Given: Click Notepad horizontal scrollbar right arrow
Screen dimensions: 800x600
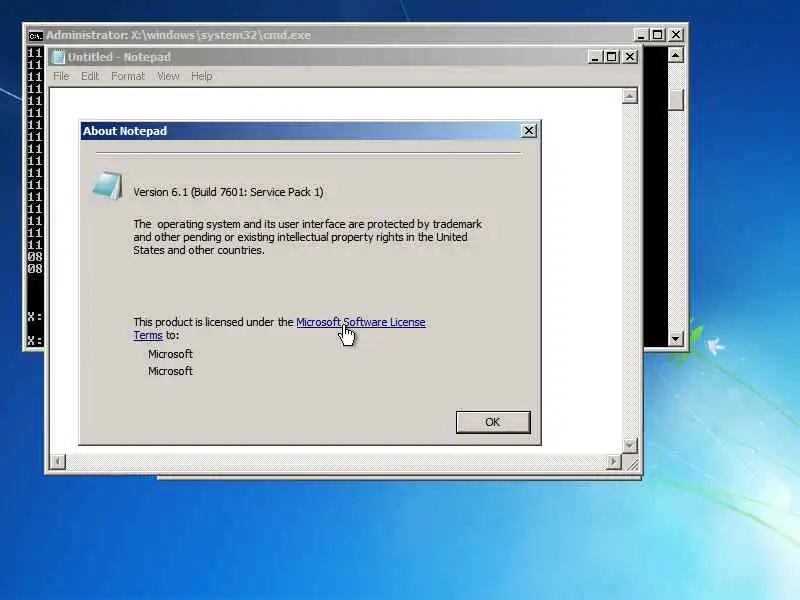Looking at the screenshot, I should click(x=613, y=462).
